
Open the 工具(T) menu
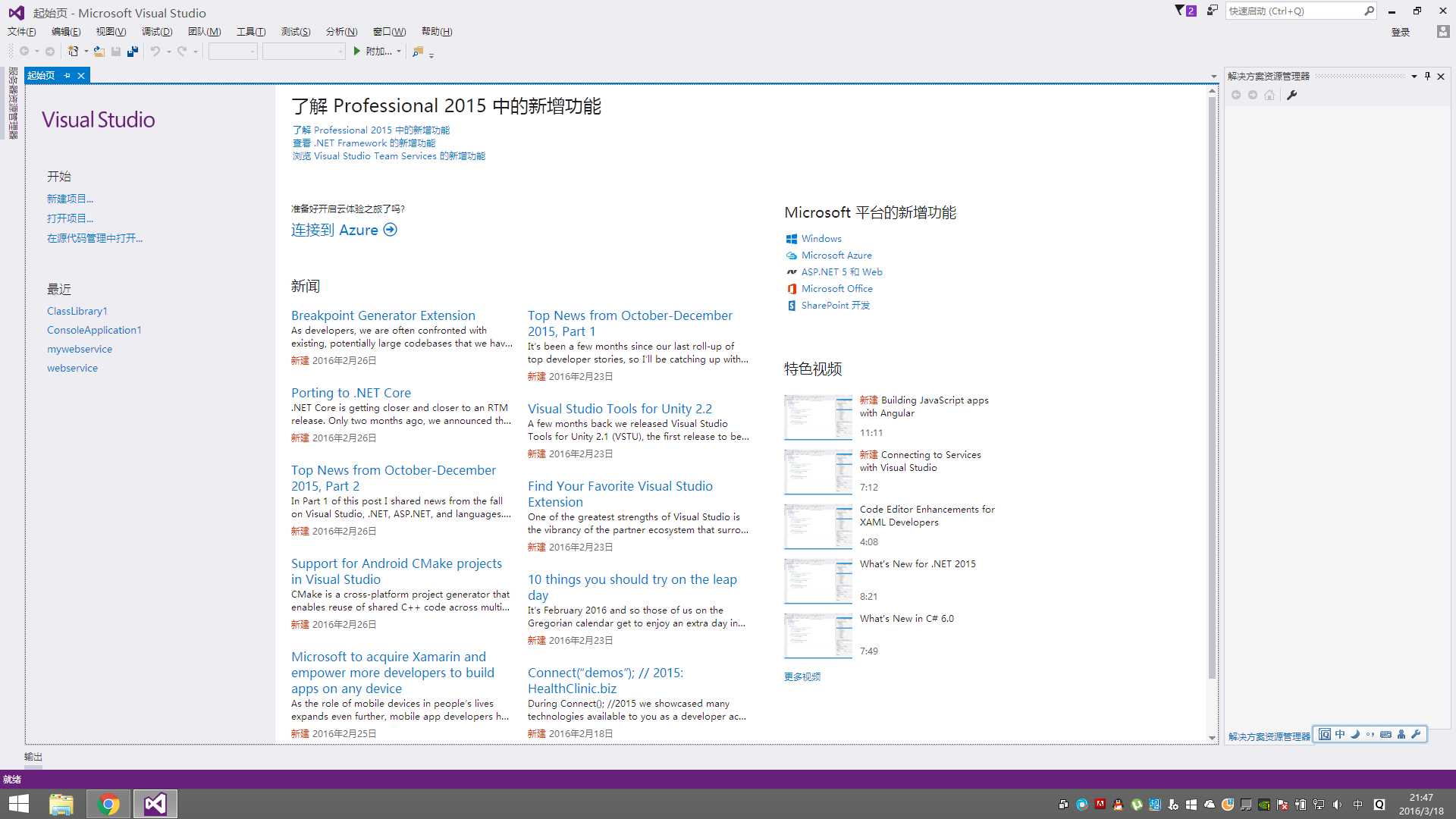pos(251,31)
